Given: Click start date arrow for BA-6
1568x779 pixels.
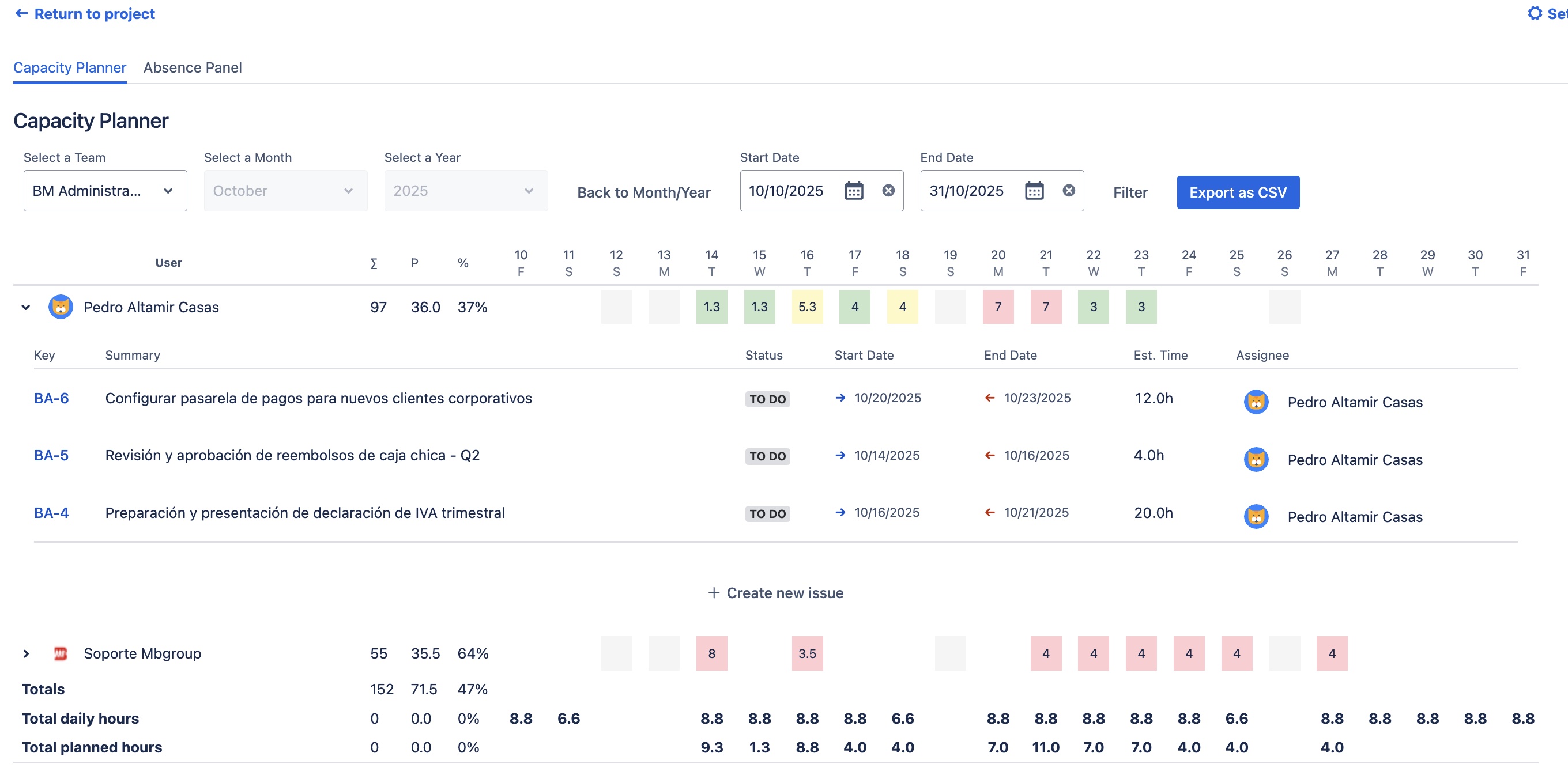Looking at the screenshot, I should 840,398.
